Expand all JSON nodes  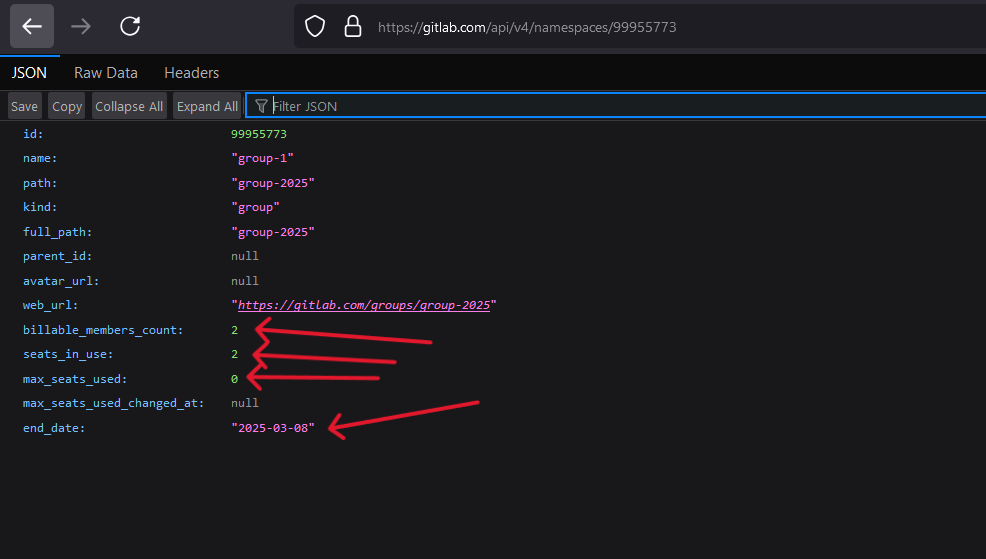[207, 106]
